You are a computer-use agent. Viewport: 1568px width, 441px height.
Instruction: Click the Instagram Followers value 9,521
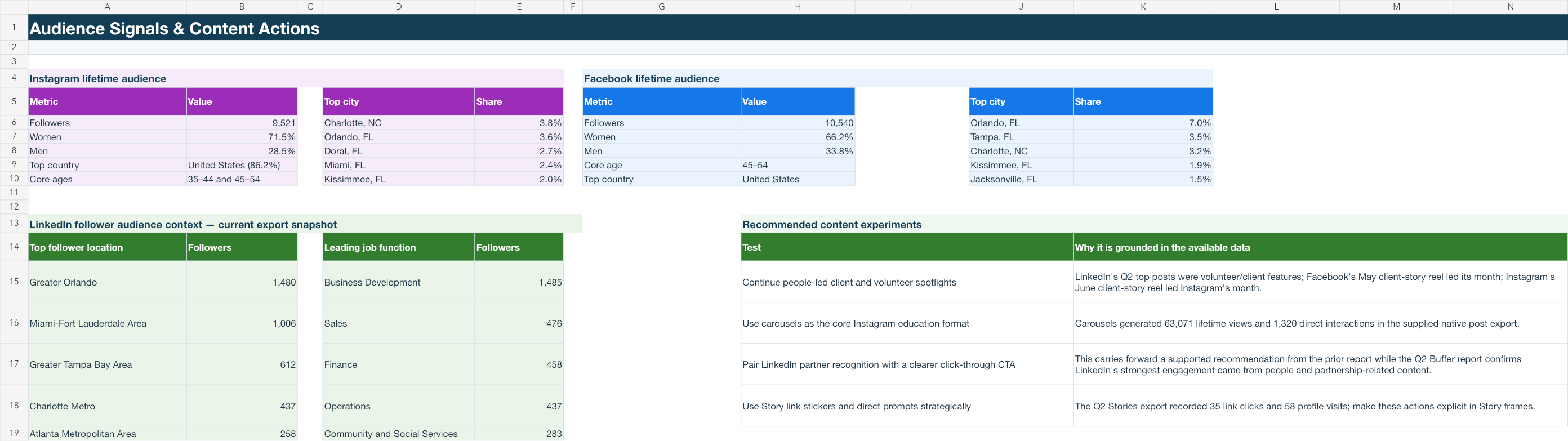tap(242, 122)
